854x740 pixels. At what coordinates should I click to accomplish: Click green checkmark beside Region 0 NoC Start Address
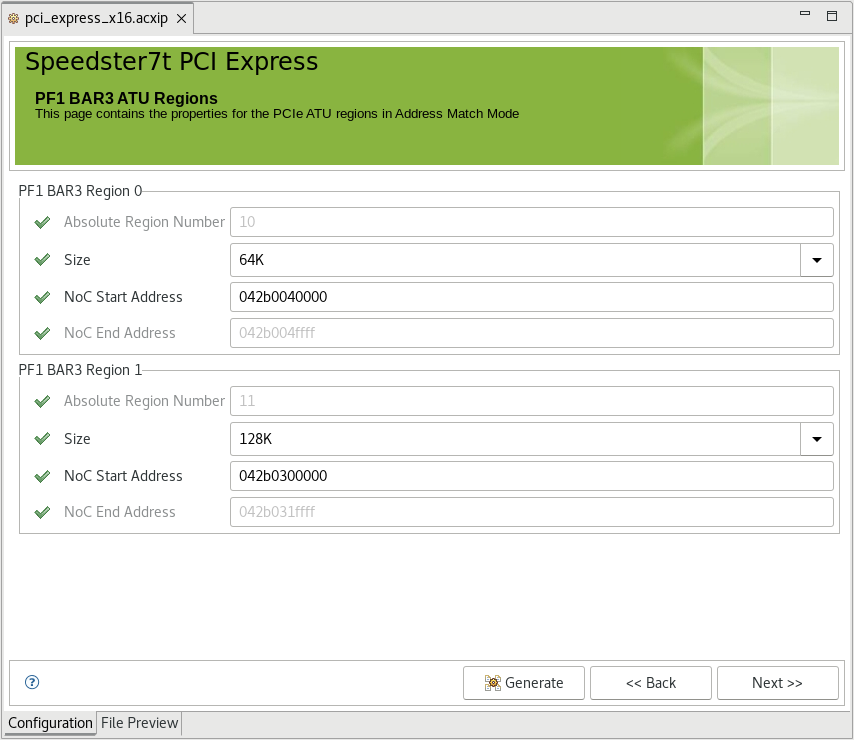click(x=42, y=297)
